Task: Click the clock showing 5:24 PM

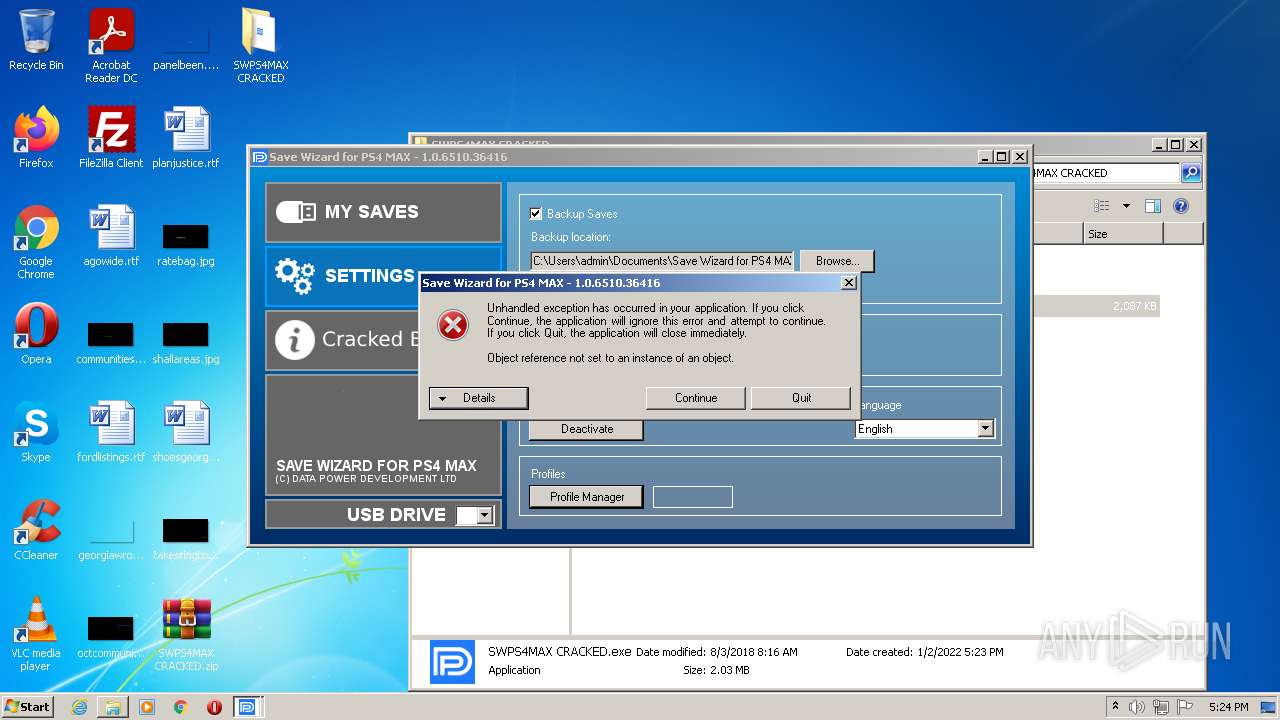Action: (1228, 707)
